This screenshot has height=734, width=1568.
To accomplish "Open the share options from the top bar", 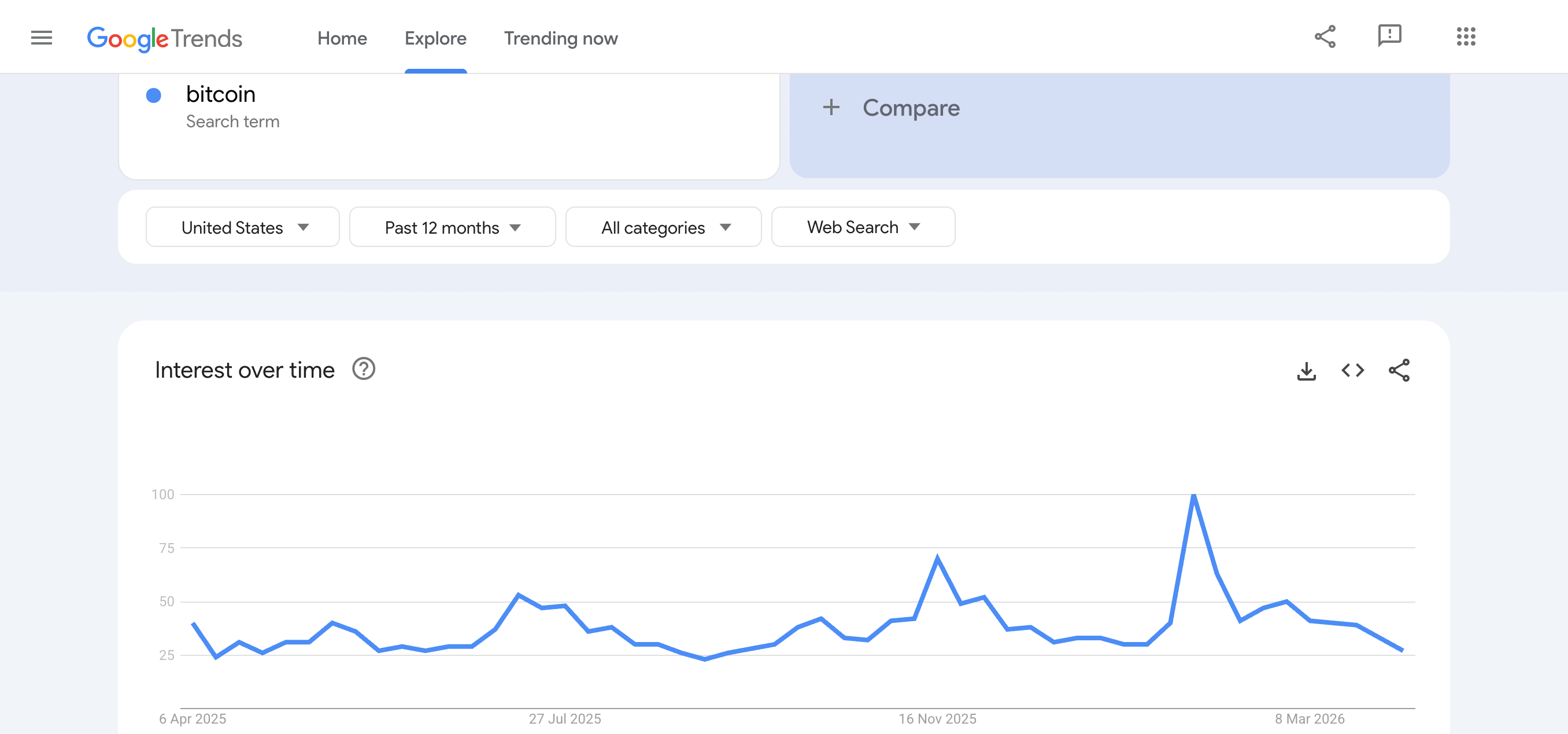I will point(1325,36).
